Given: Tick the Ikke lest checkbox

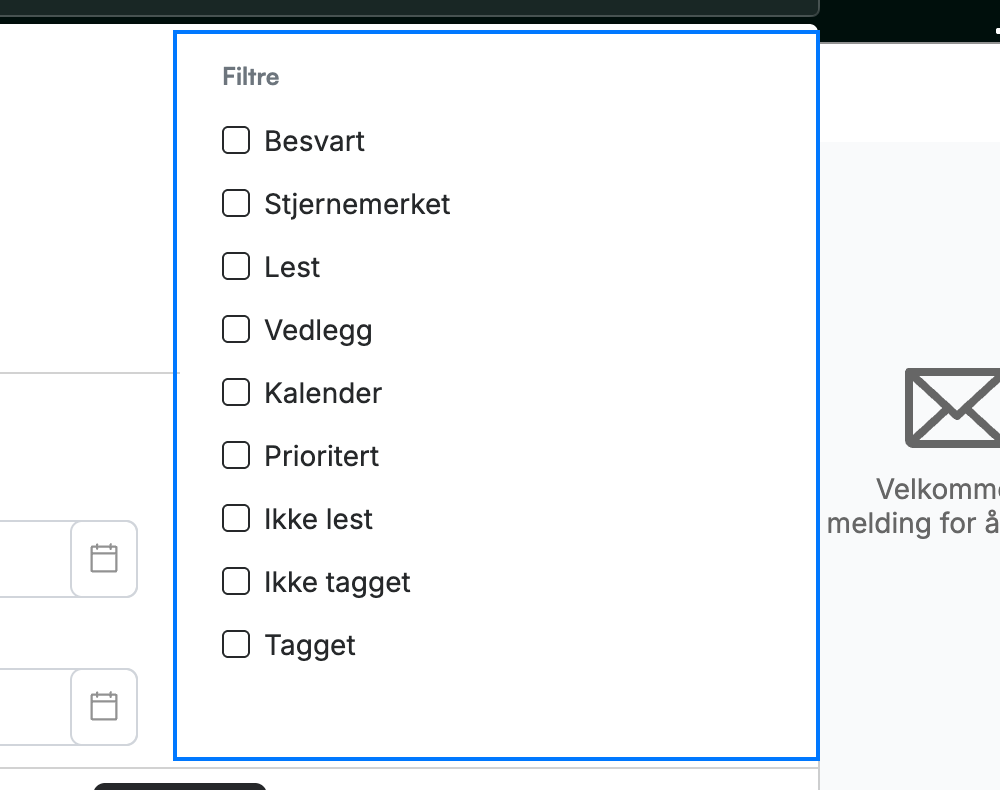Looking at the screenshot, I should (x=236, y=518).
